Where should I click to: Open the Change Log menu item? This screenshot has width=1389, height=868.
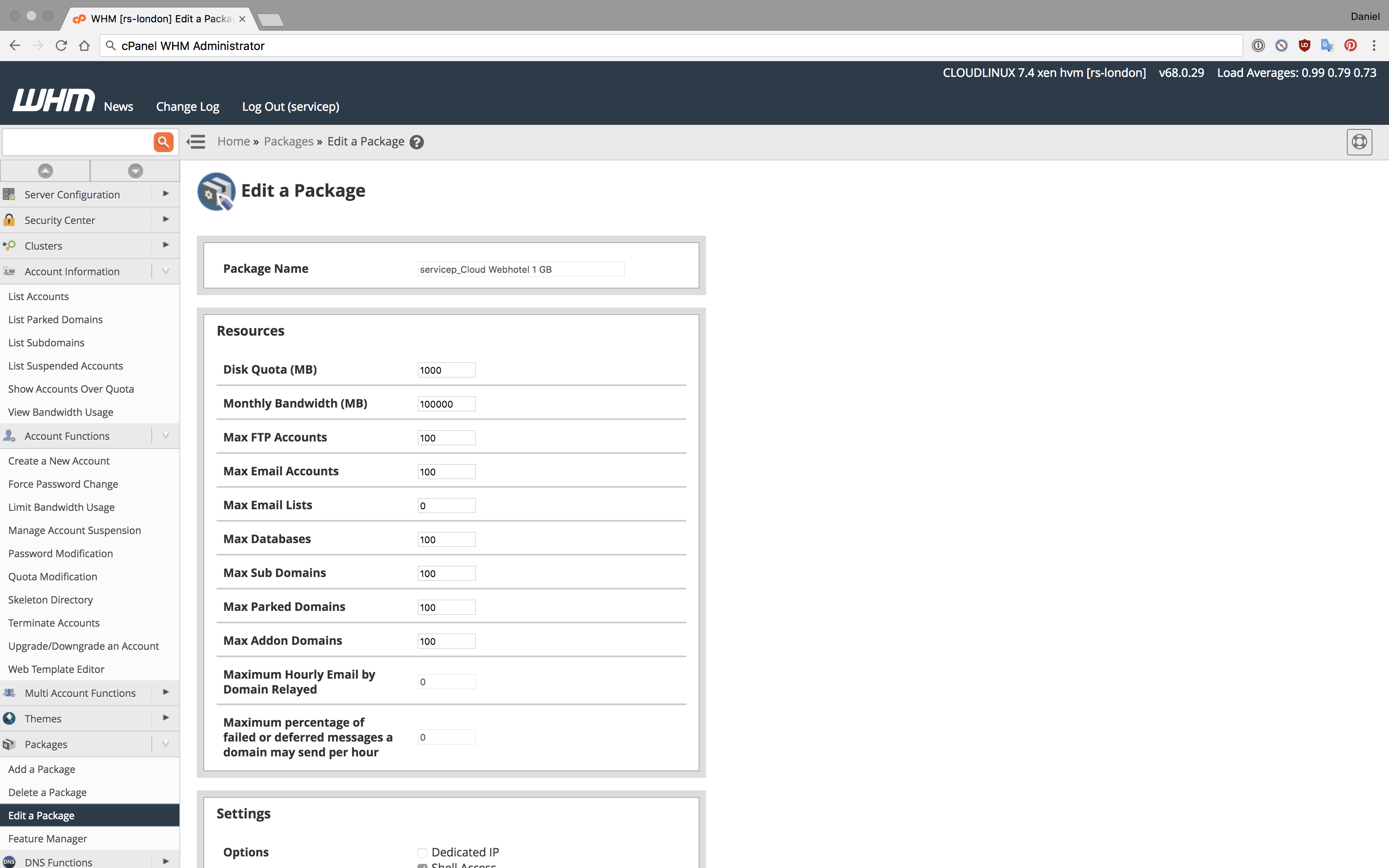[x=188, y=106]
